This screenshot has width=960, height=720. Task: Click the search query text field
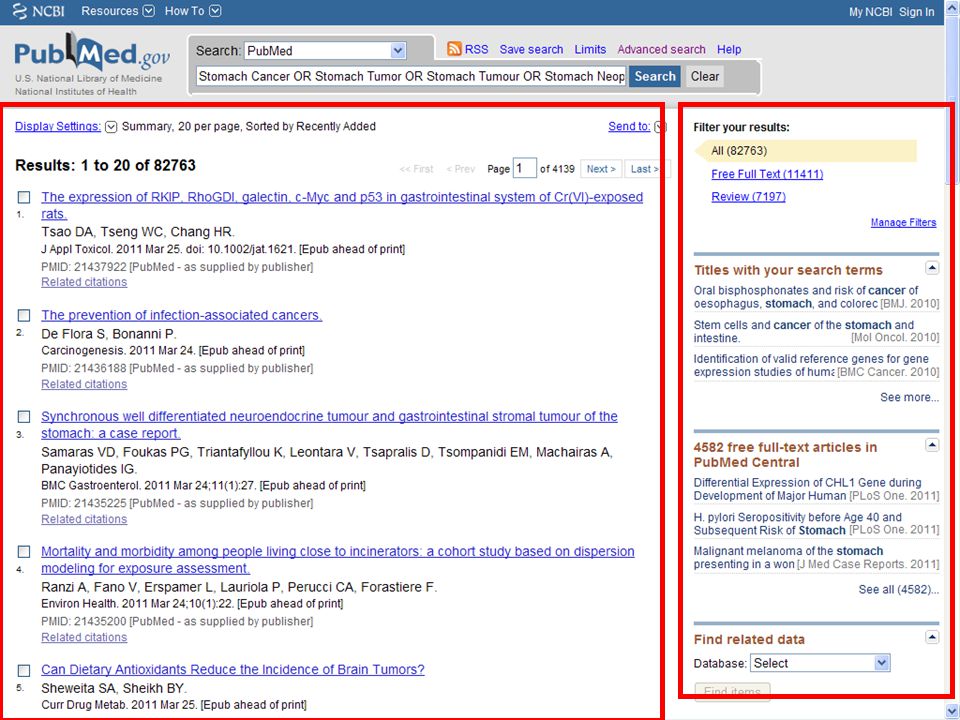pos(411,77)
